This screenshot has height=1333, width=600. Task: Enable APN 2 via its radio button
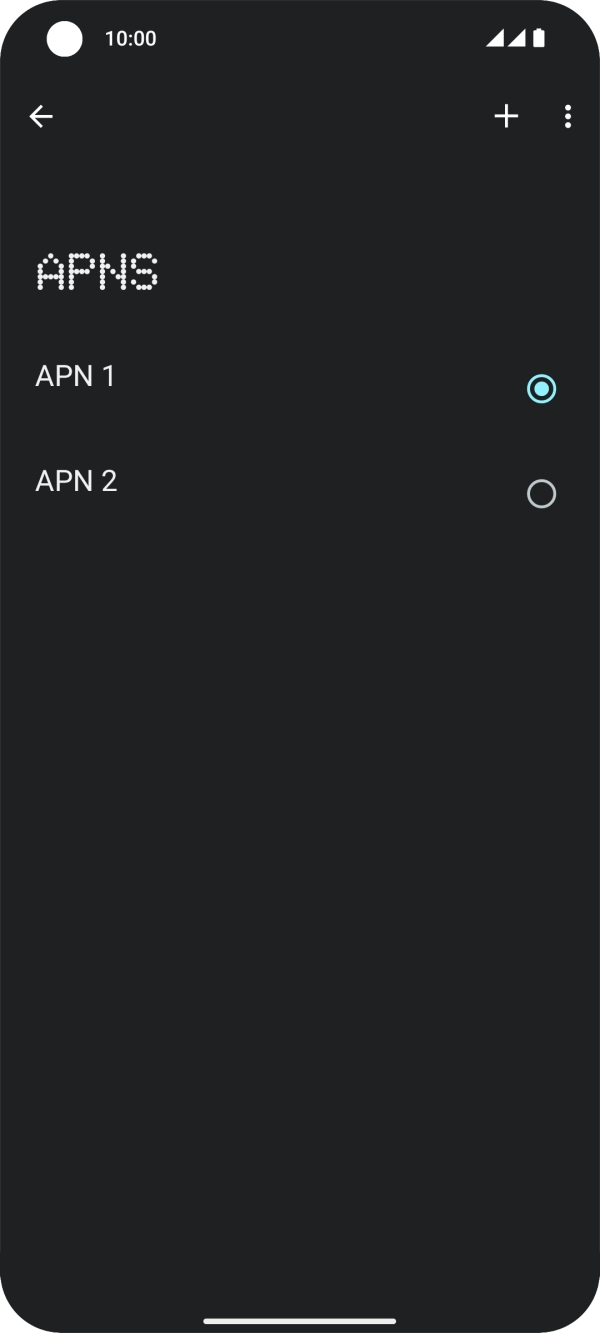point(541,493)
